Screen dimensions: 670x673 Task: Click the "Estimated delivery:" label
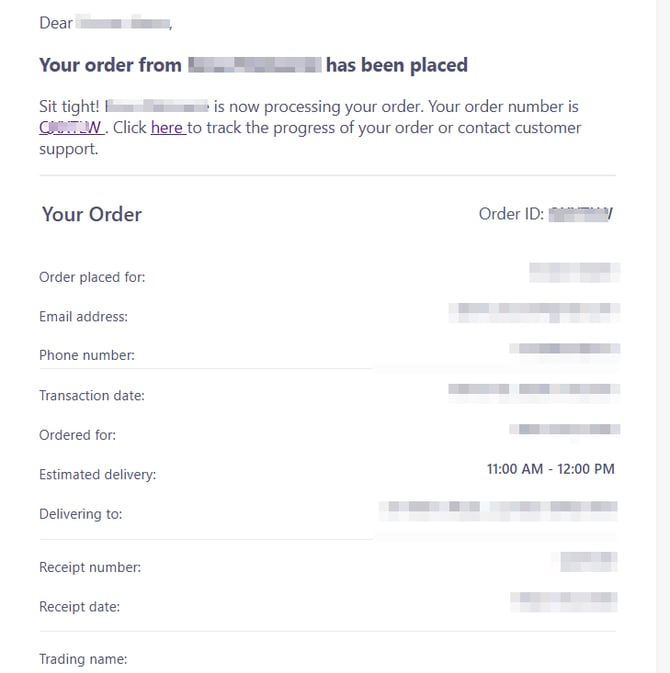coord(98,475)
